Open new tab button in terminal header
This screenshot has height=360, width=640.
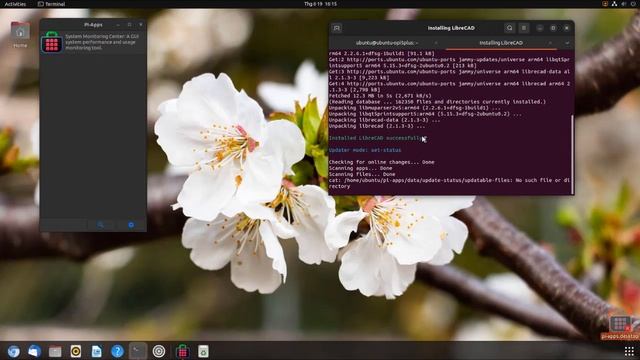pos(337,28)
